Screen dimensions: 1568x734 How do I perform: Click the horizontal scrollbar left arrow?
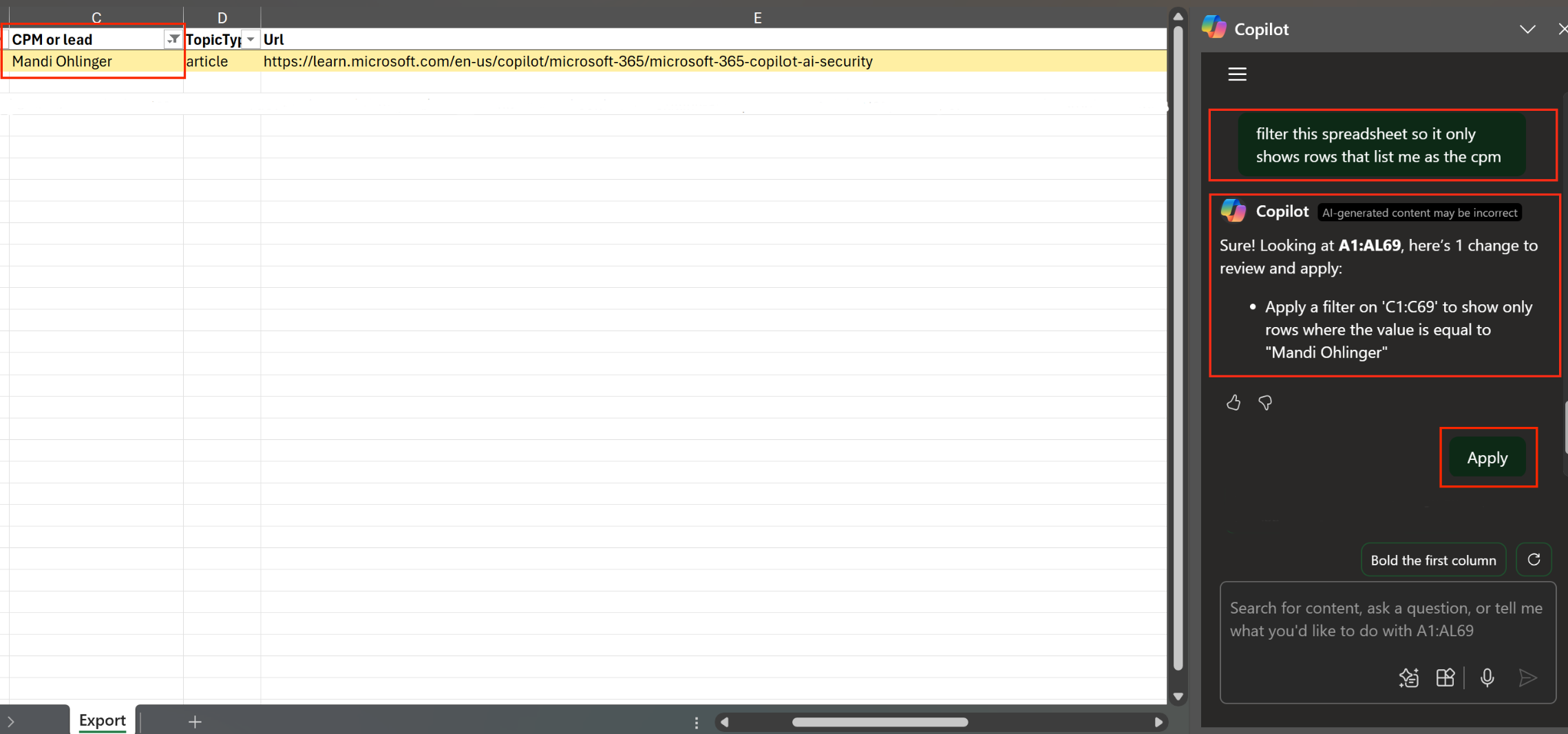[724, 722]
